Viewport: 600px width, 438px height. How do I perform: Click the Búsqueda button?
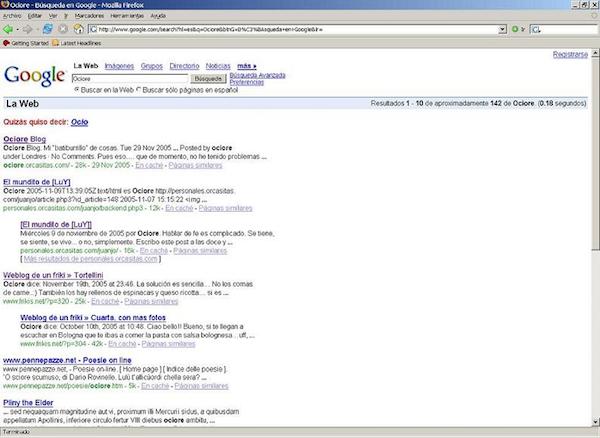(x=208, y=79)
